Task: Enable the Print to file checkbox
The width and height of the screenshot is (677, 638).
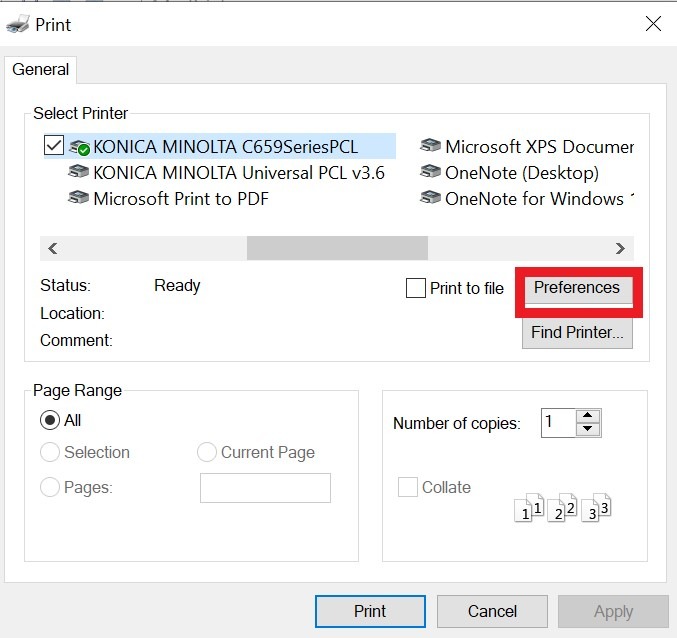Action: pos(416,288)
